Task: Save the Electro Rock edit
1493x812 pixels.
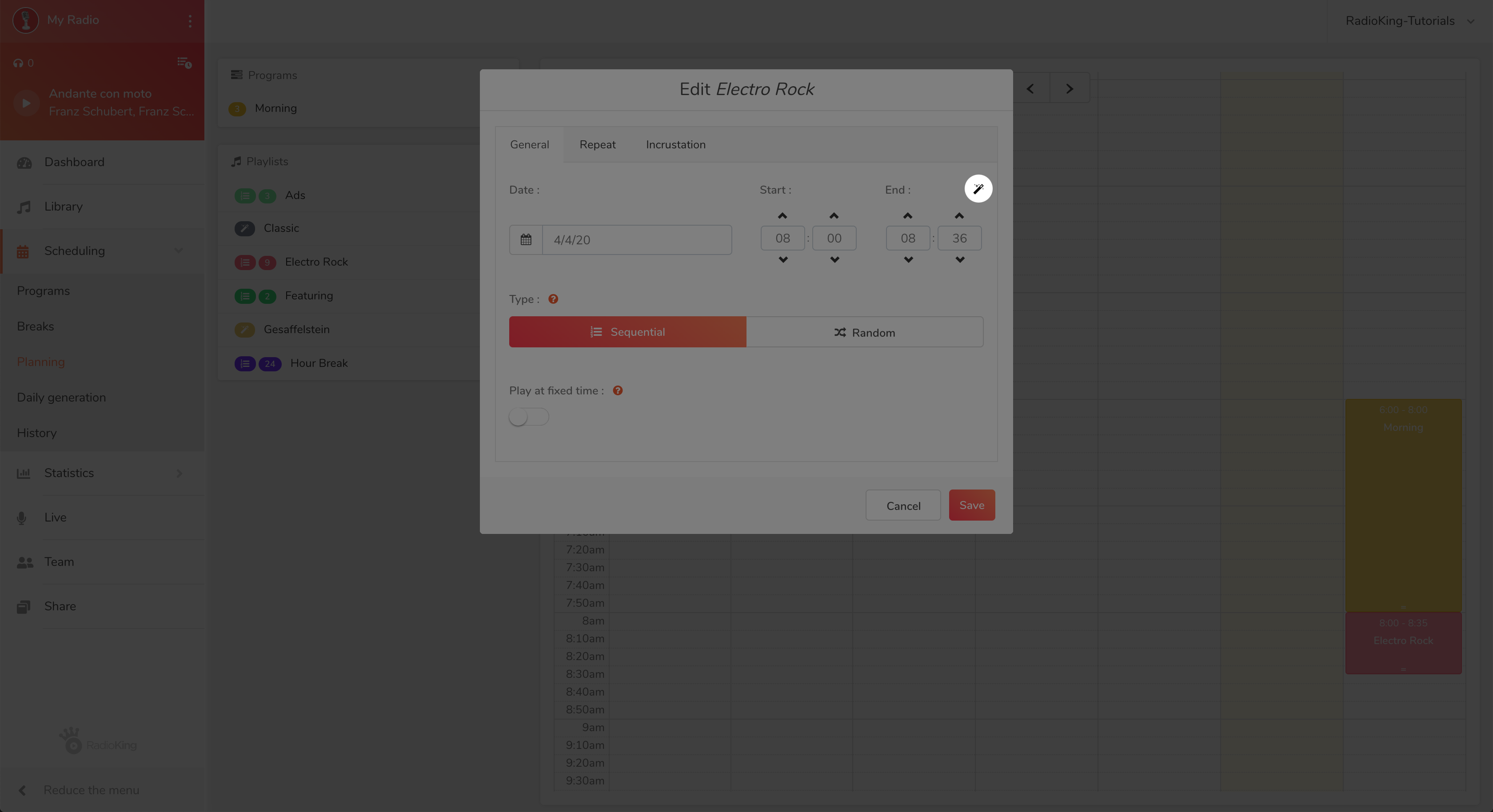Action: (971, 505)
